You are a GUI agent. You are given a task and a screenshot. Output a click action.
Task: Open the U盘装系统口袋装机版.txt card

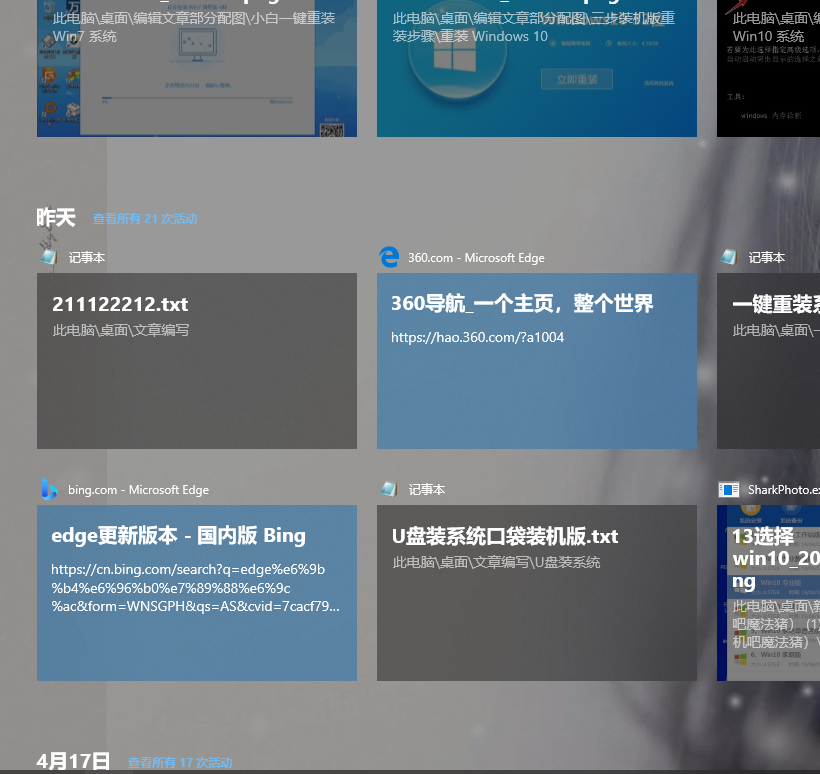[537, 593]
